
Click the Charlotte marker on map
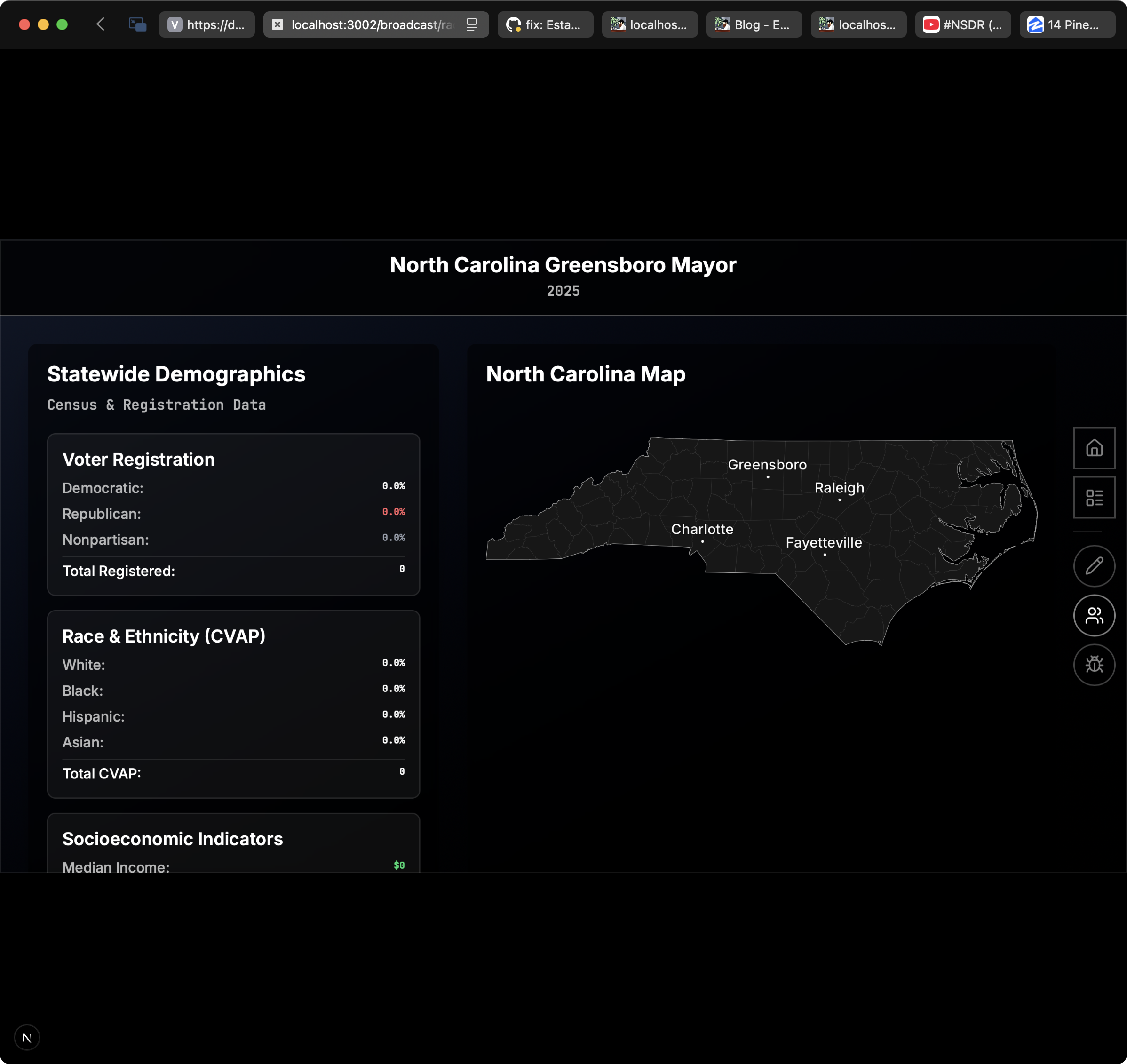(x=702, y=541)
